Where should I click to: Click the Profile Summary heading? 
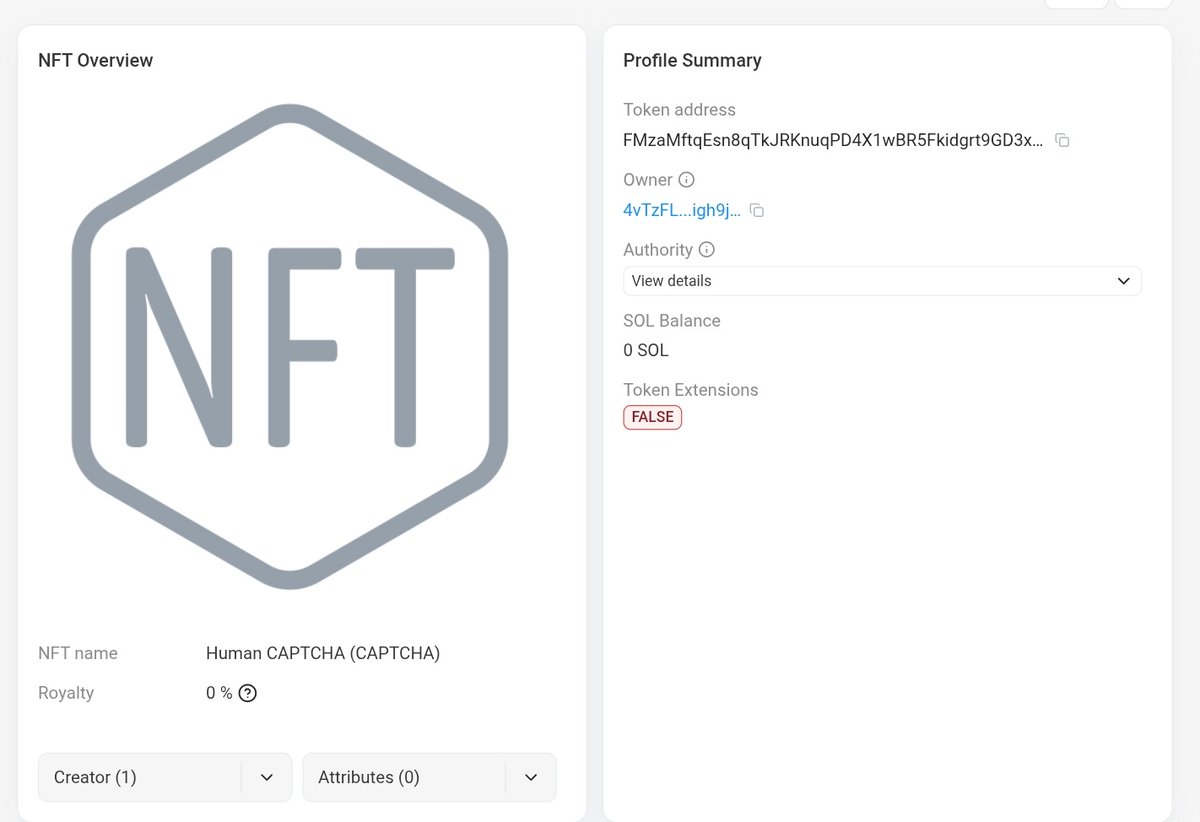pyautogui.click(x=692, y=60)
